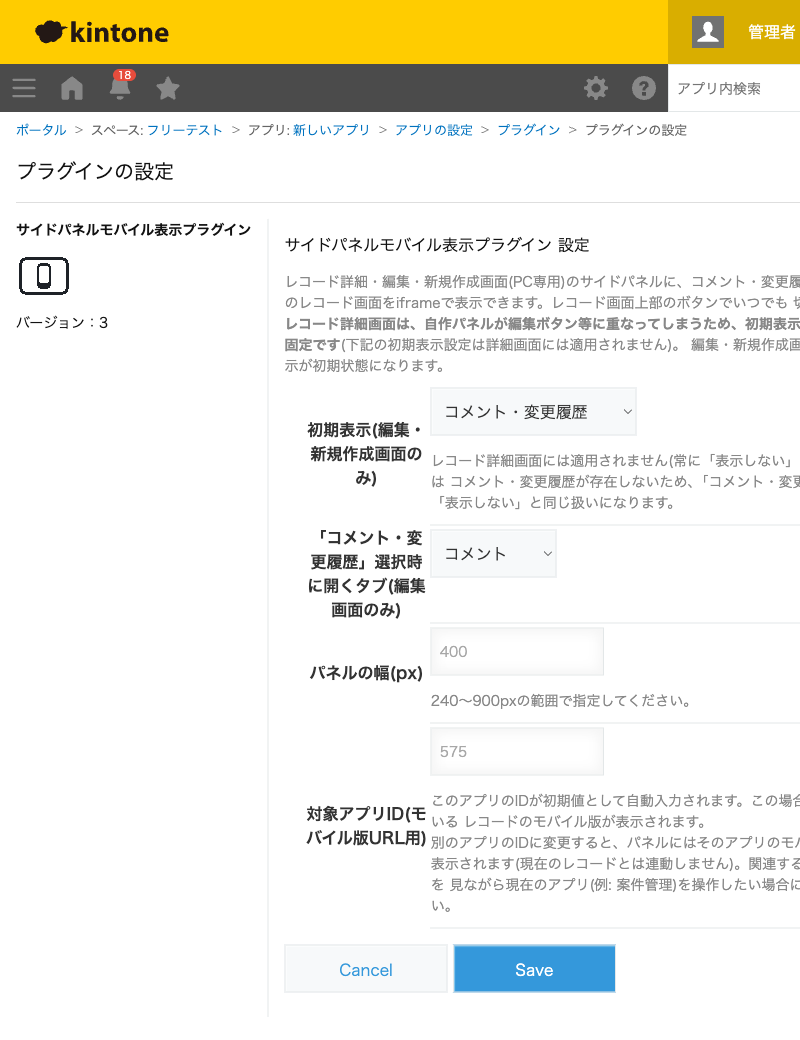Click the app ID field showing 575

pos(517,751)
